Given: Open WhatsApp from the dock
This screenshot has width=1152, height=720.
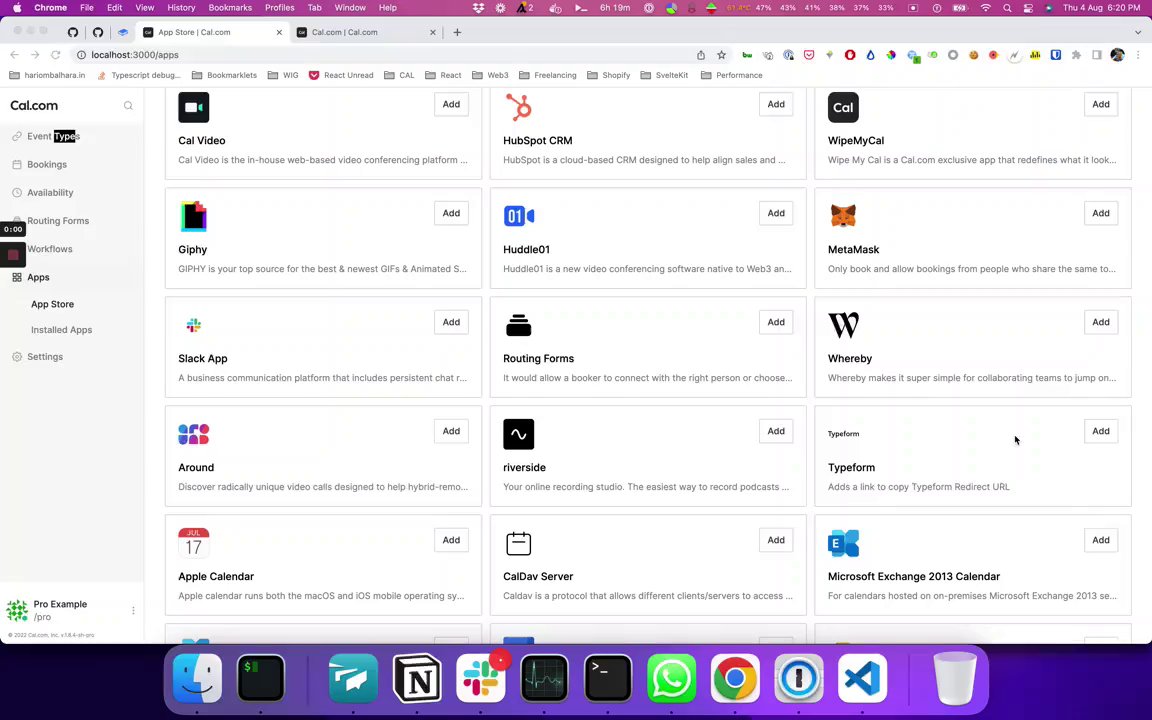Looking at the screenshot, I should coord(671,678).
